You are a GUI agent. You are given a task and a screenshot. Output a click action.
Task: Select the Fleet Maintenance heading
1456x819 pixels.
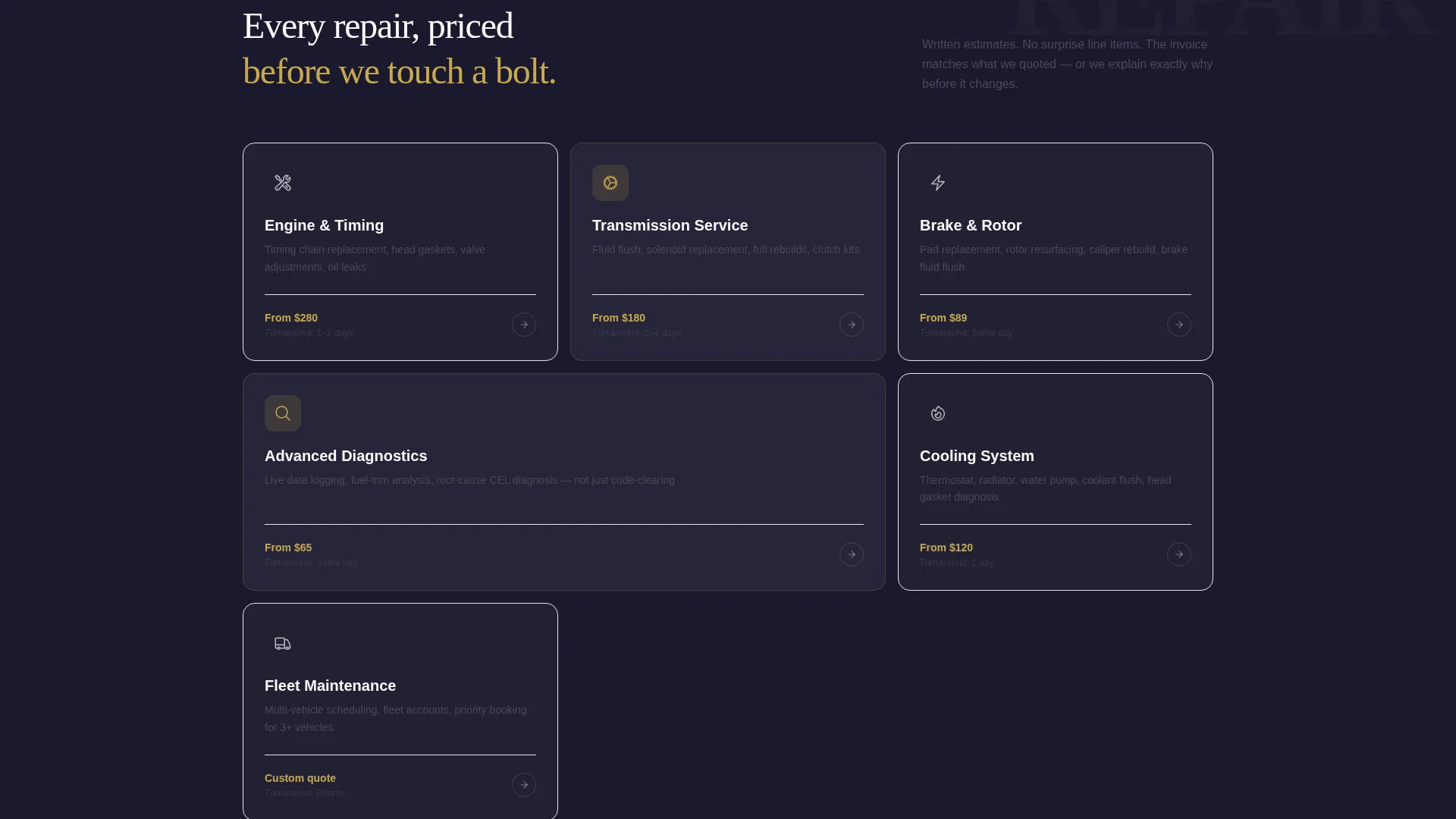click(x=330, y=686)
